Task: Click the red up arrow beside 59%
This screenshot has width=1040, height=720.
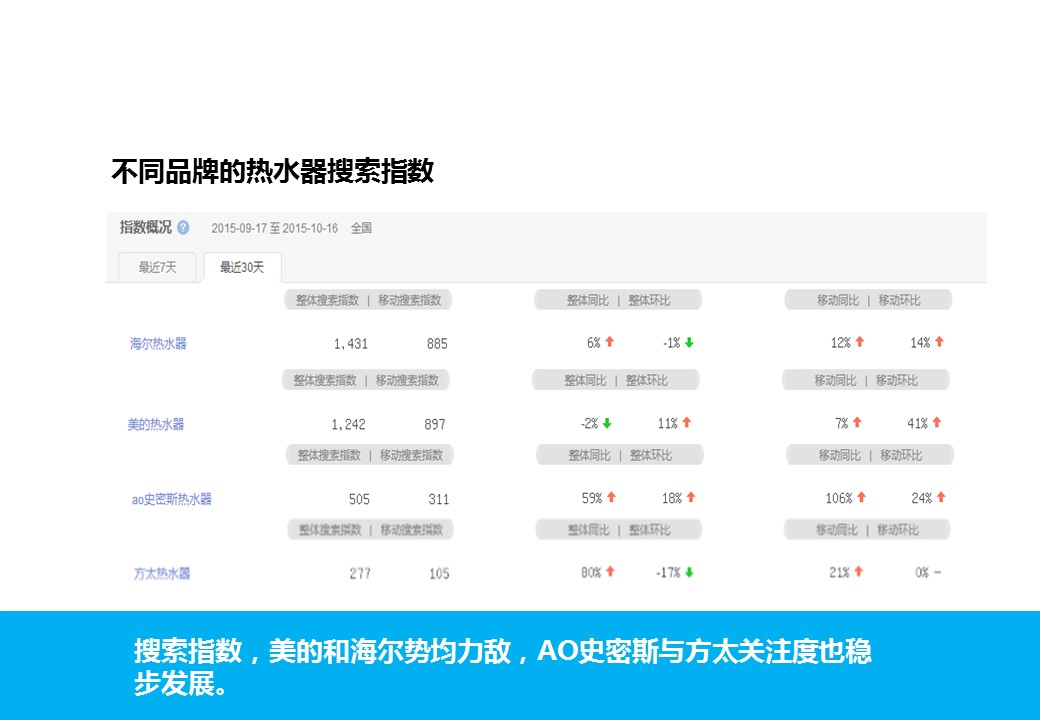Action: tap(612, 497)
